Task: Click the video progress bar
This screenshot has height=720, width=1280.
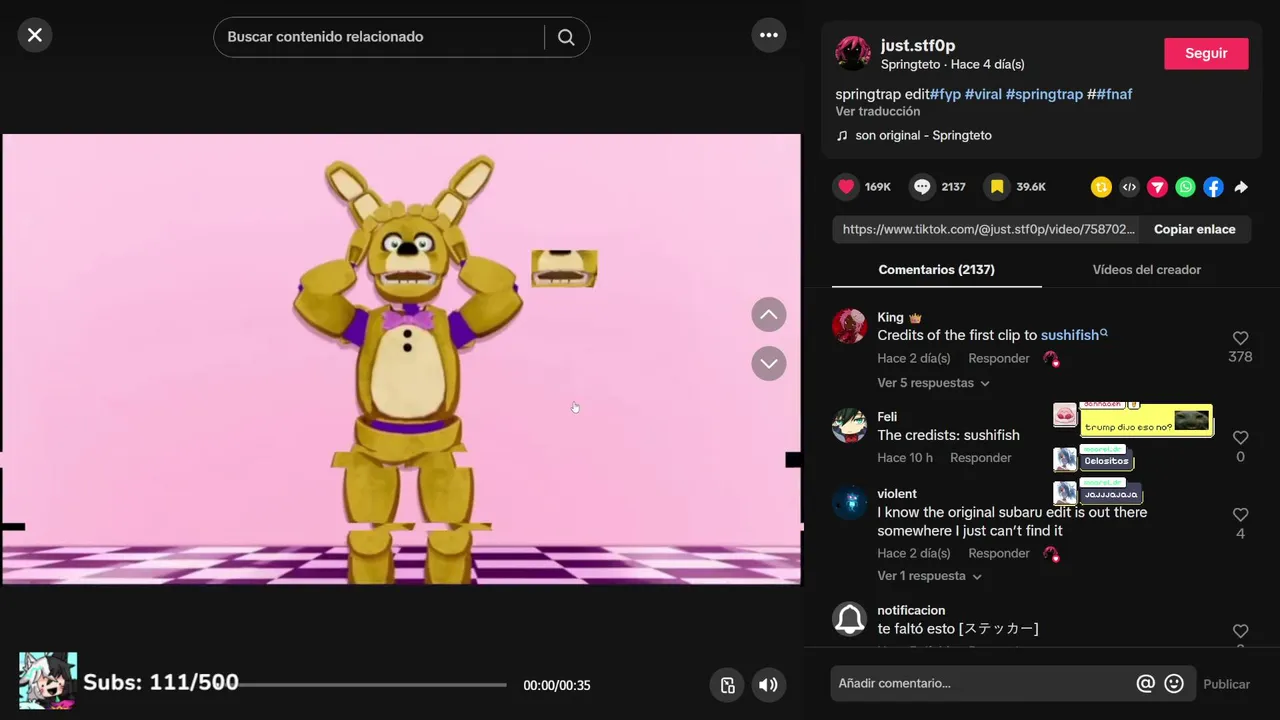Action: (372, 685)
